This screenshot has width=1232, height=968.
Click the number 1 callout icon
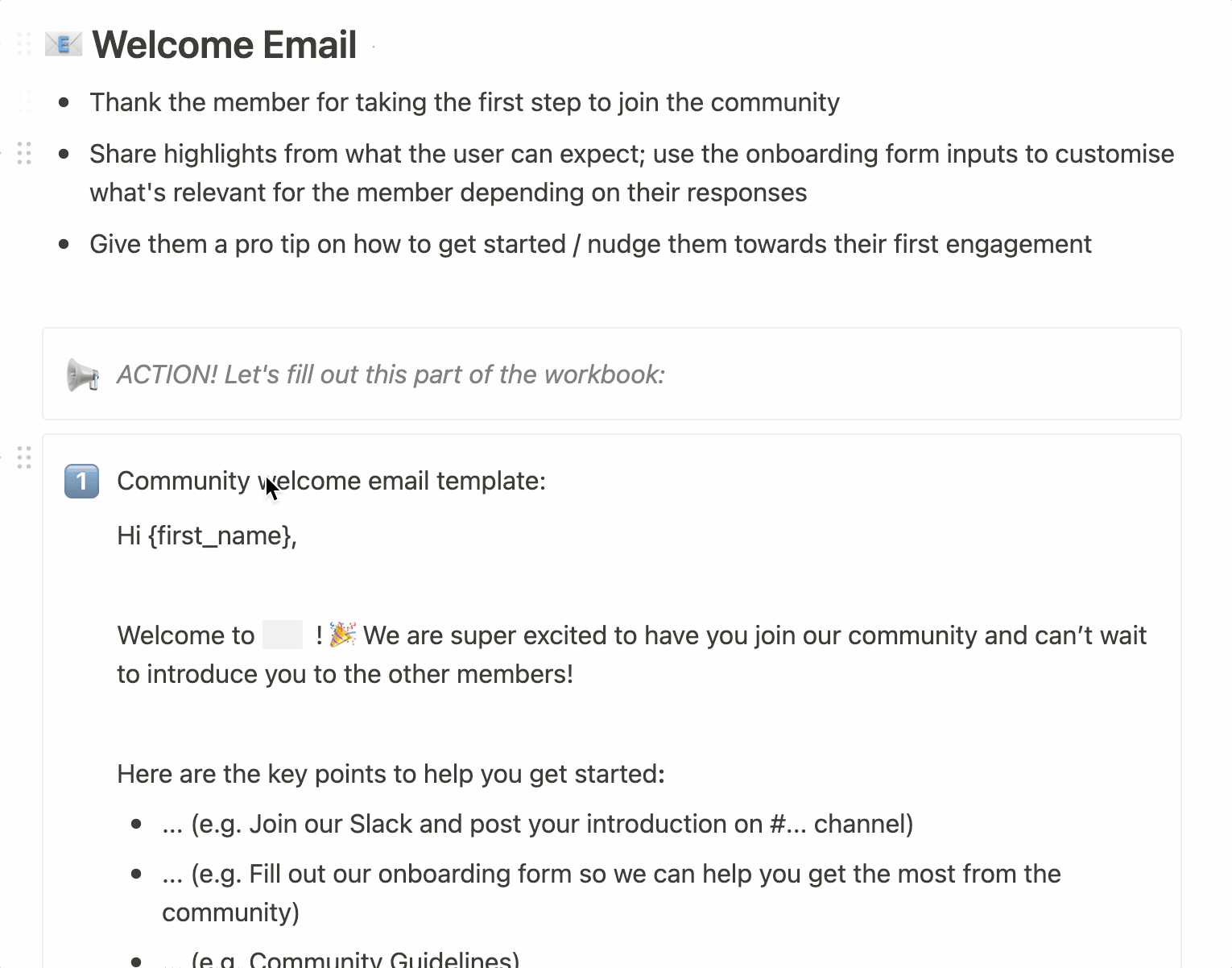[81, 482]
